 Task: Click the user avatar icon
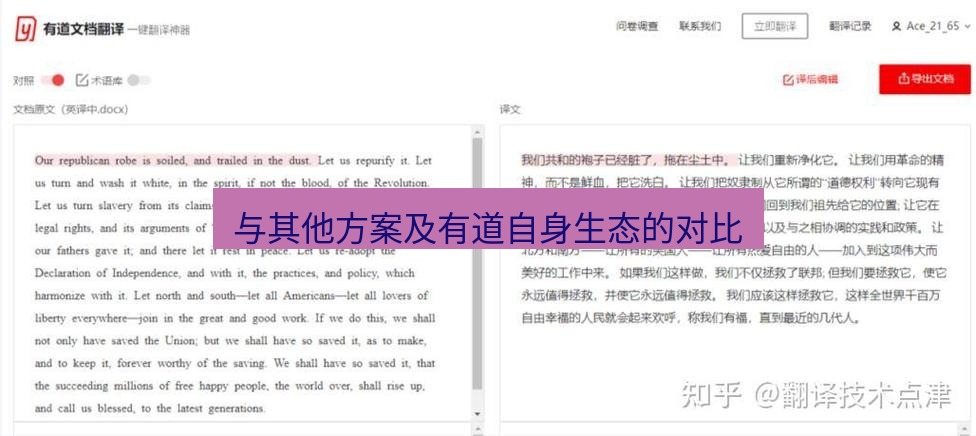click(896, 27)
